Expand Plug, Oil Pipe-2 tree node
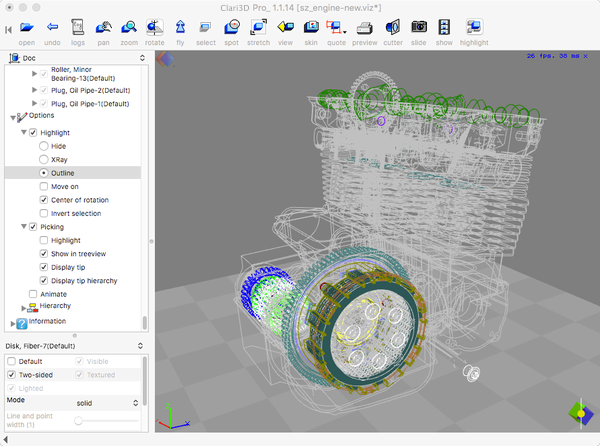This screenshot has width=600, height=446. coord(34,90)
